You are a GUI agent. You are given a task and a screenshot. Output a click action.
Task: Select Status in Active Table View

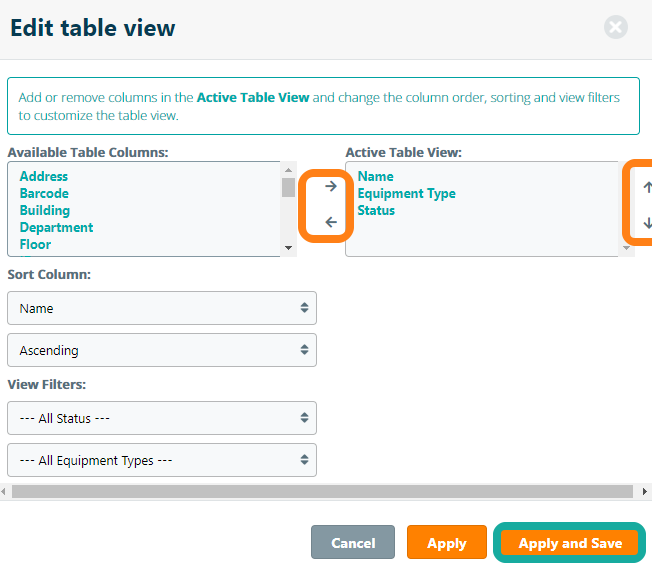pyautogui.click(x=376, y=211)
